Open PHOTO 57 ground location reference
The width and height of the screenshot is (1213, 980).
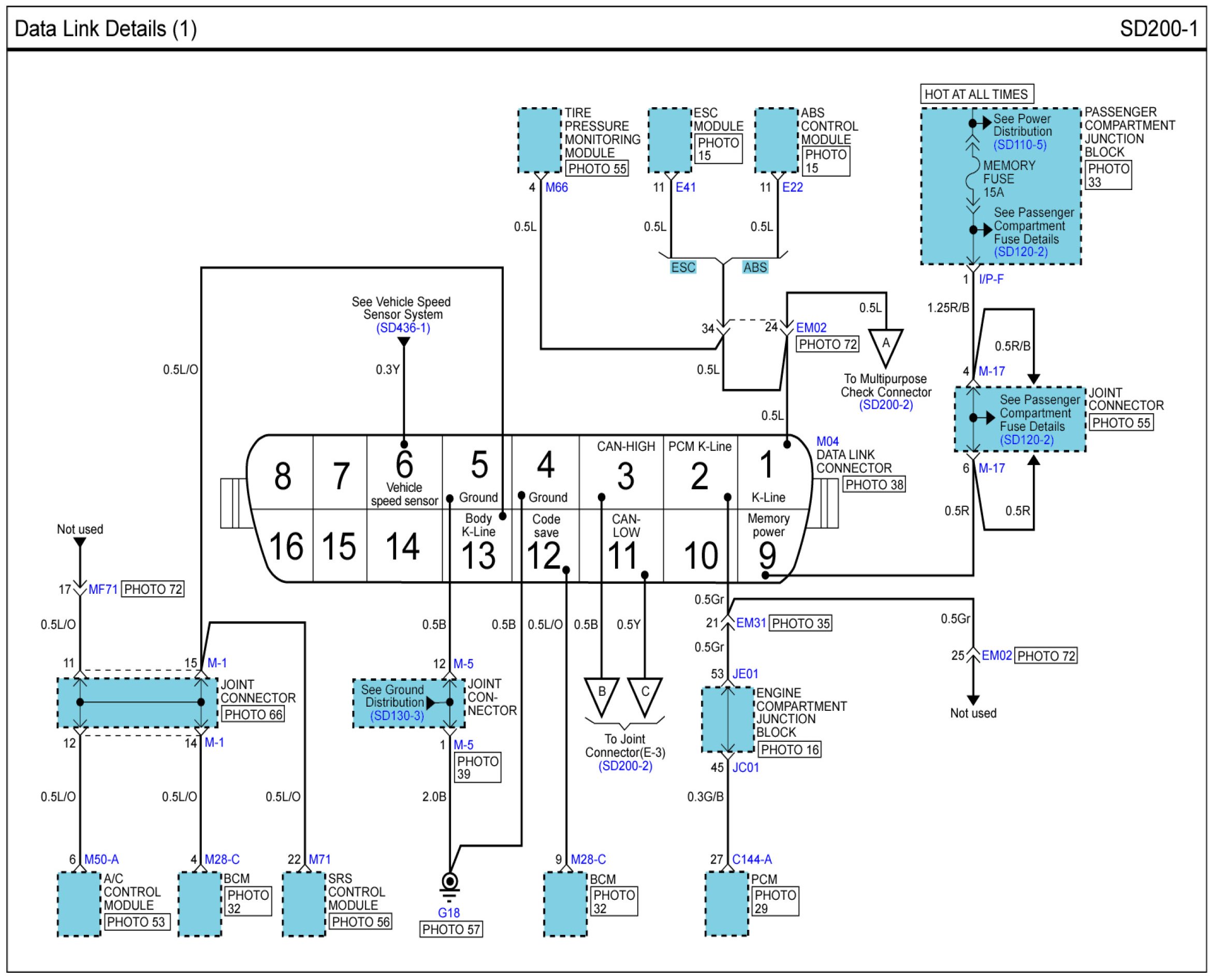(450, 930)
